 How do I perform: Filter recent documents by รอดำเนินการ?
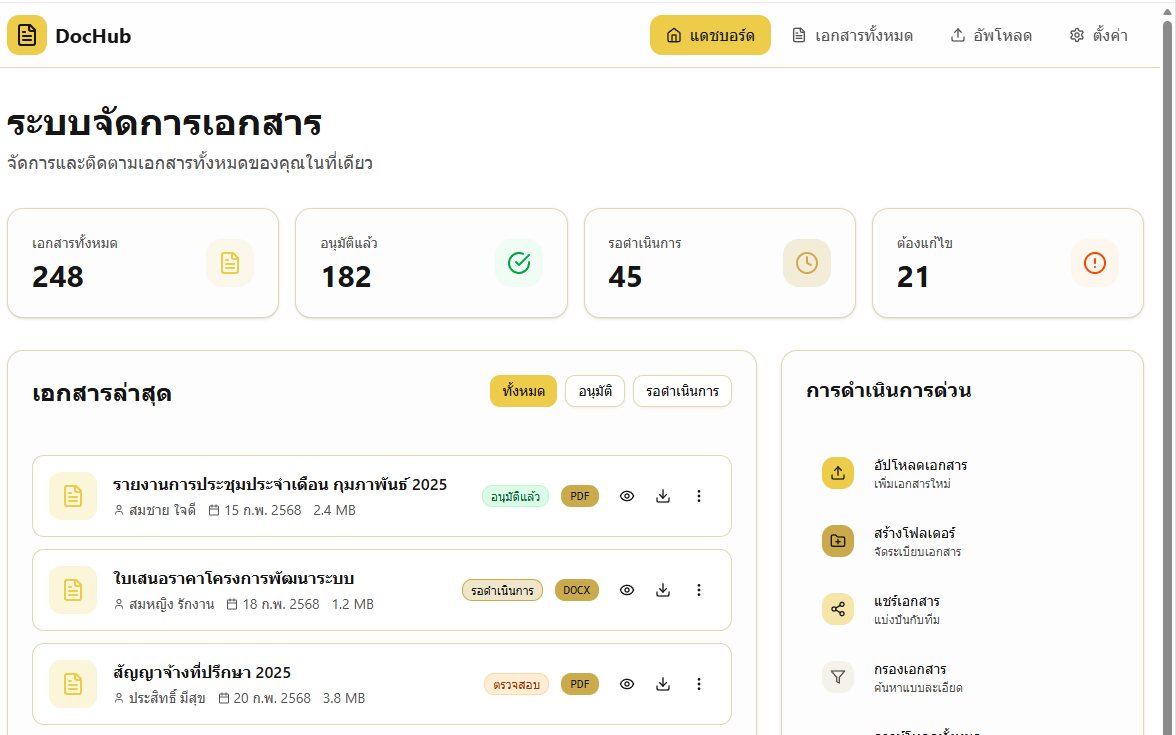tap(682, 392)
